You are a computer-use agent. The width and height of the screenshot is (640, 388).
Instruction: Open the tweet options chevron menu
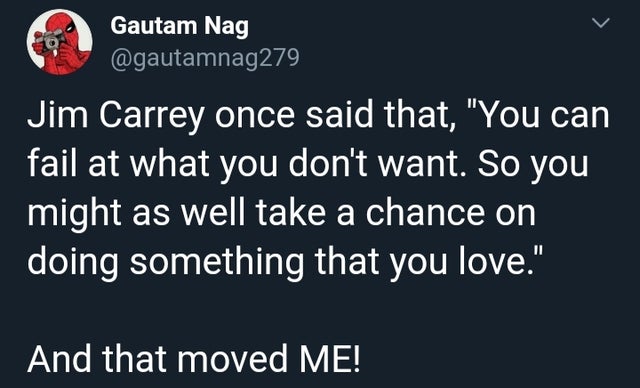[x=601, y=23]
